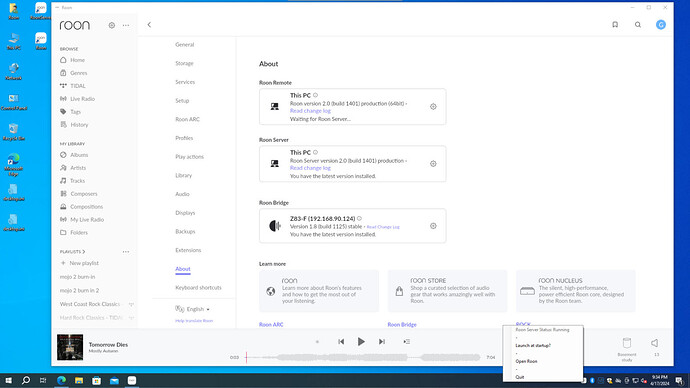690x388 pixels.
Task: Open the three-dot menu beside Roon logo
Action: [126, 26]
